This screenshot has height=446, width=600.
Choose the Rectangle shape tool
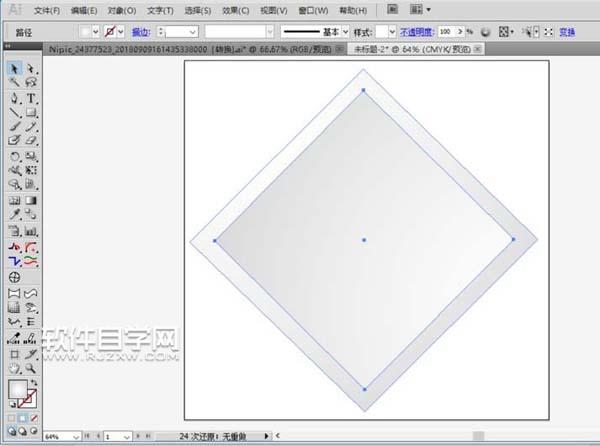pos(31,112)
